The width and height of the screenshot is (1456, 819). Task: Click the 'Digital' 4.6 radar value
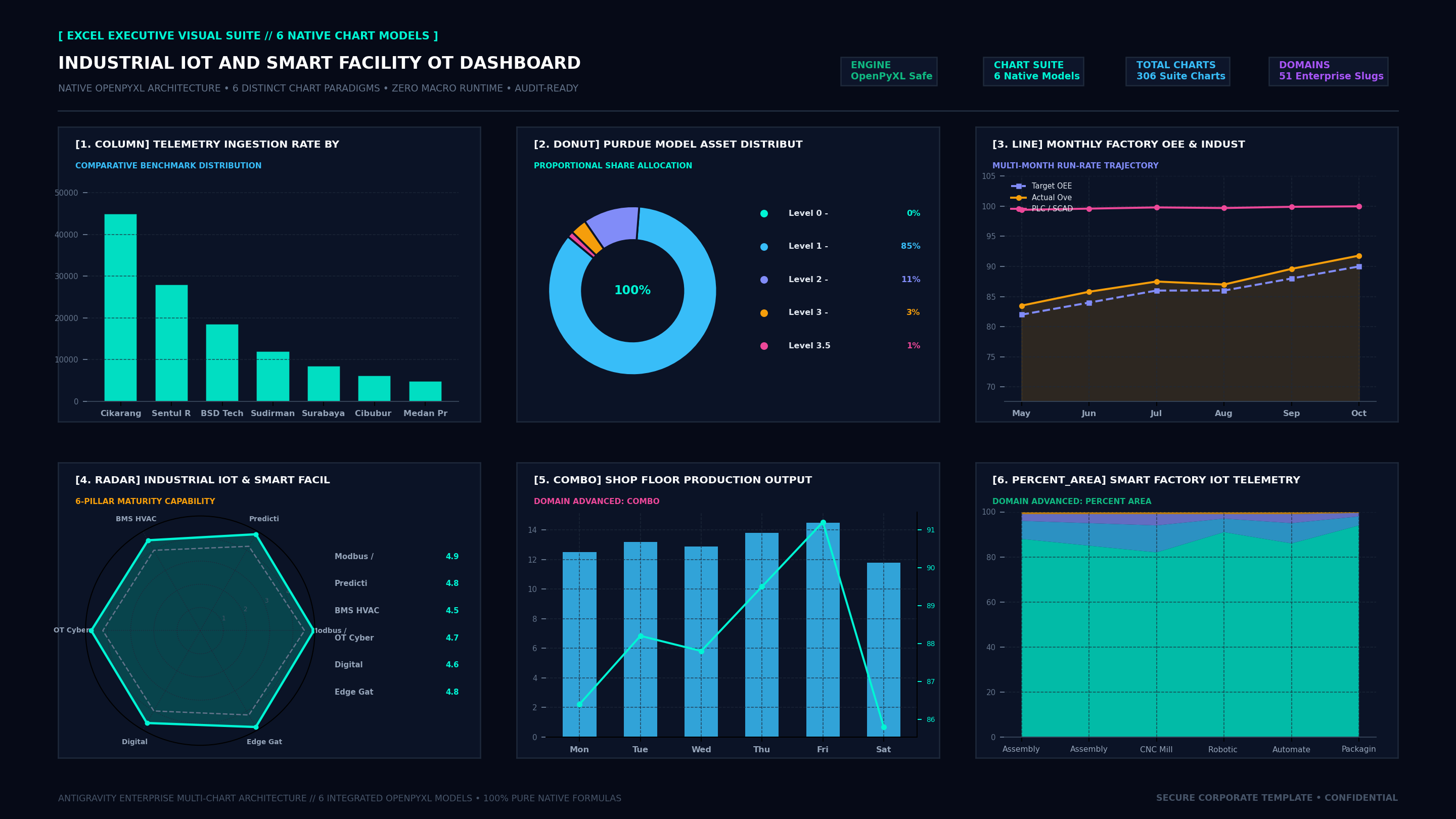pos(452,665)
